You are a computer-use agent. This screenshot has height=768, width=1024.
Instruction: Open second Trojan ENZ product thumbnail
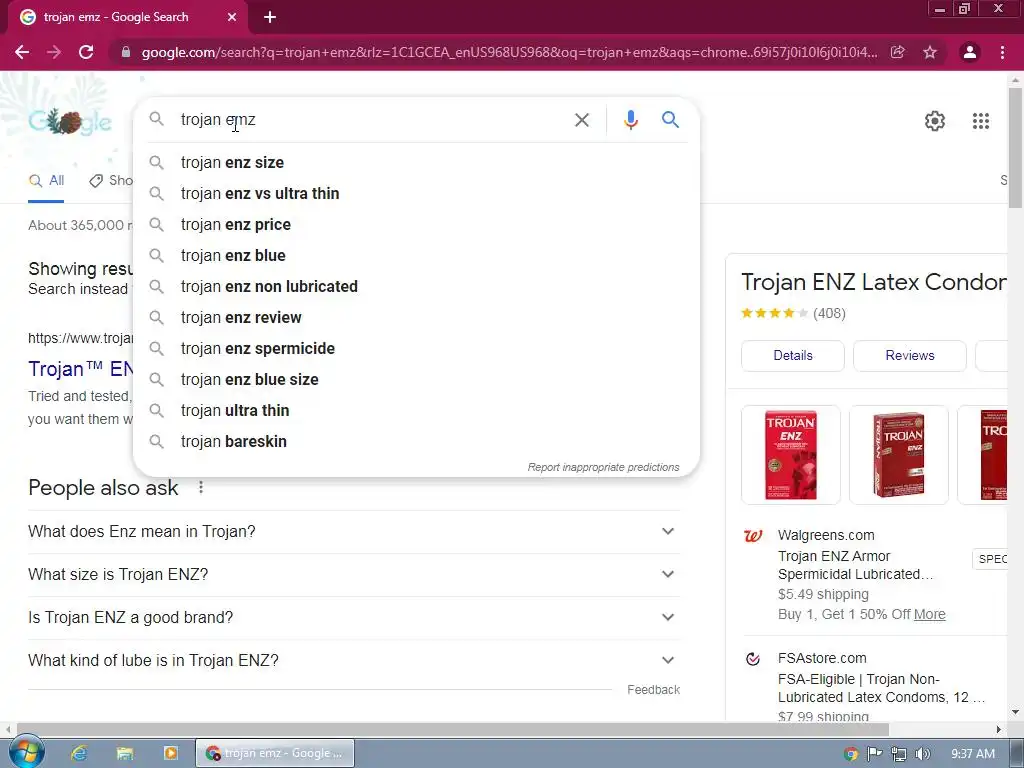pyautogui.click(x=899, y=455)
